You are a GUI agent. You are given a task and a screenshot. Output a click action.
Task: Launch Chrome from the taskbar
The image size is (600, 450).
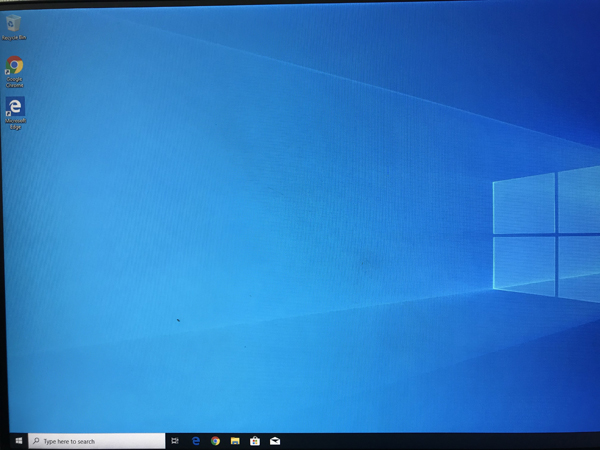pyautogui.click(x=215, y=441)
